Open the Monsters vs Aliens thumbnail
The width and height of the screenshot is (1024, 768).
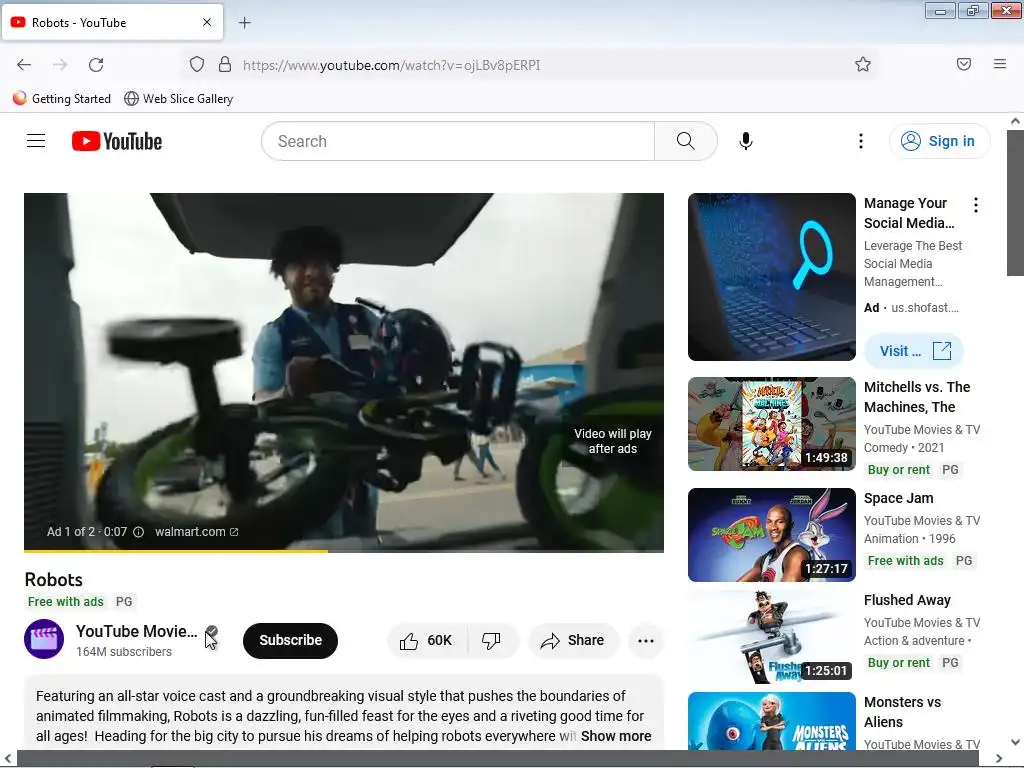click(771, 720)
